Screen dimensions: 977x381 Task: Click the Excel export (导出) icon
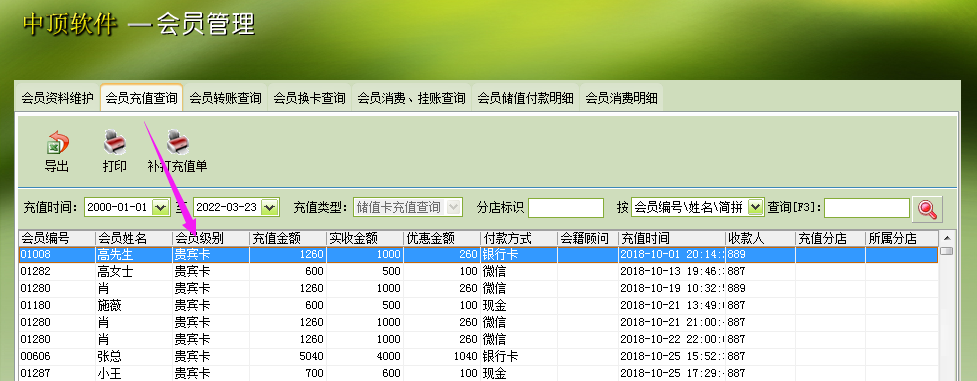tap(57, 143)
